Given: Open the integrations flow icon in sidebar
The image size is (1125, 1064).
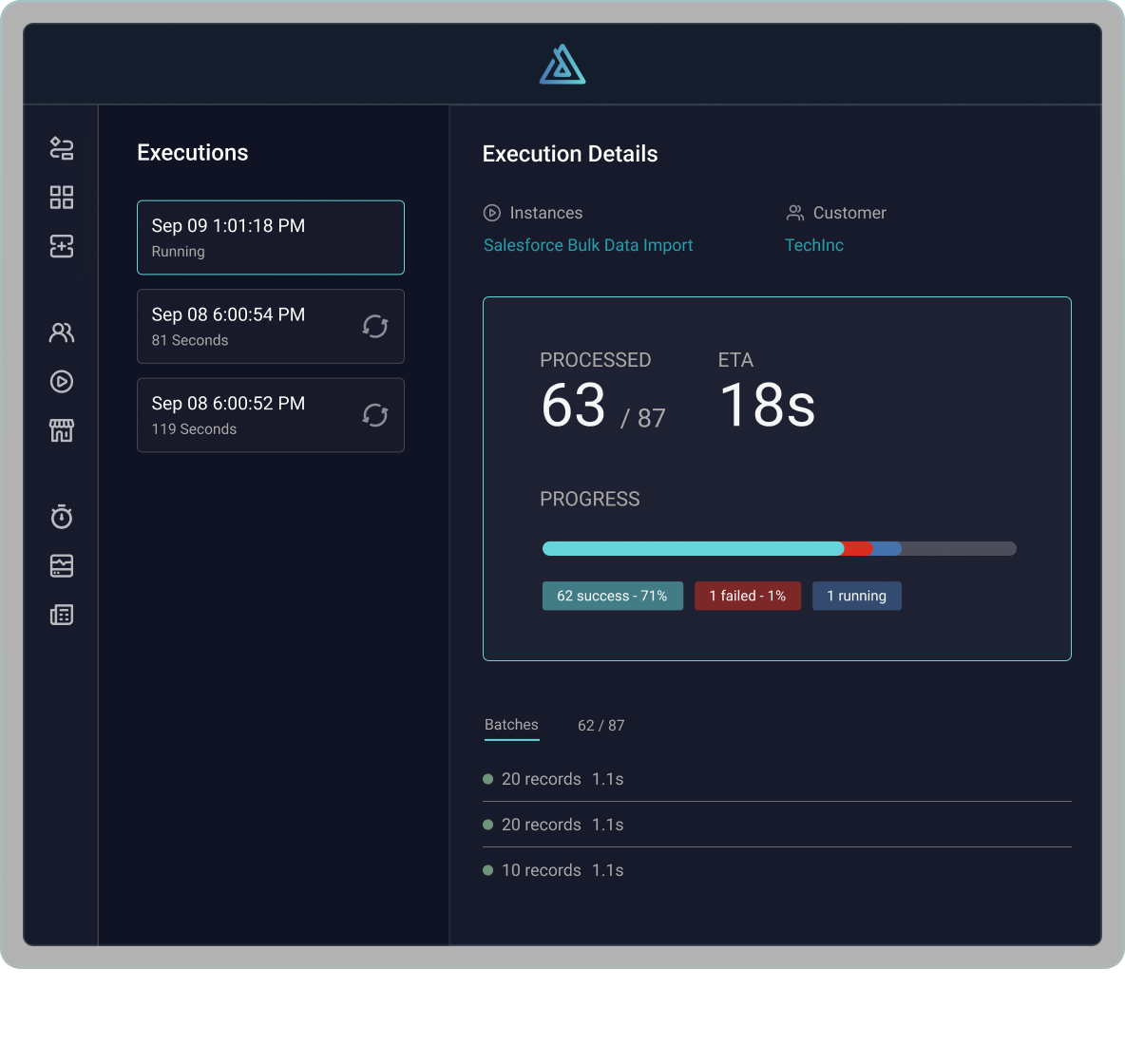Looking at the screenshot, I should pyautogui.click(x=62, y=148).
